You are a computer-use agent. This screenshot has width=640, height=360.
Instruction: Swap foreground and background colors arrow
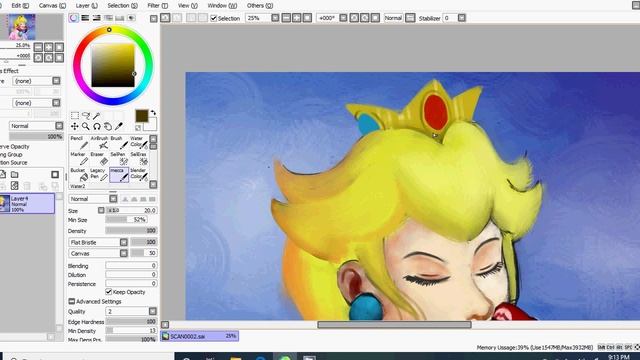153,113
